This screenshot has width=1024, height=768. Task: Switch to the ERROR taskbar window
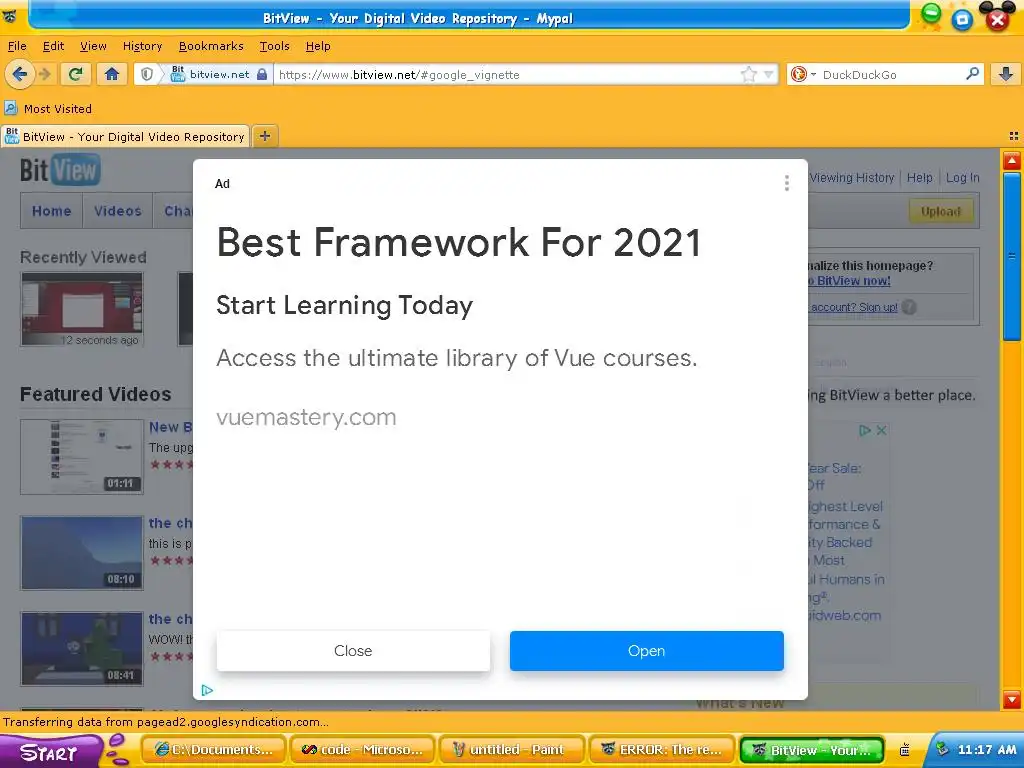662,750
